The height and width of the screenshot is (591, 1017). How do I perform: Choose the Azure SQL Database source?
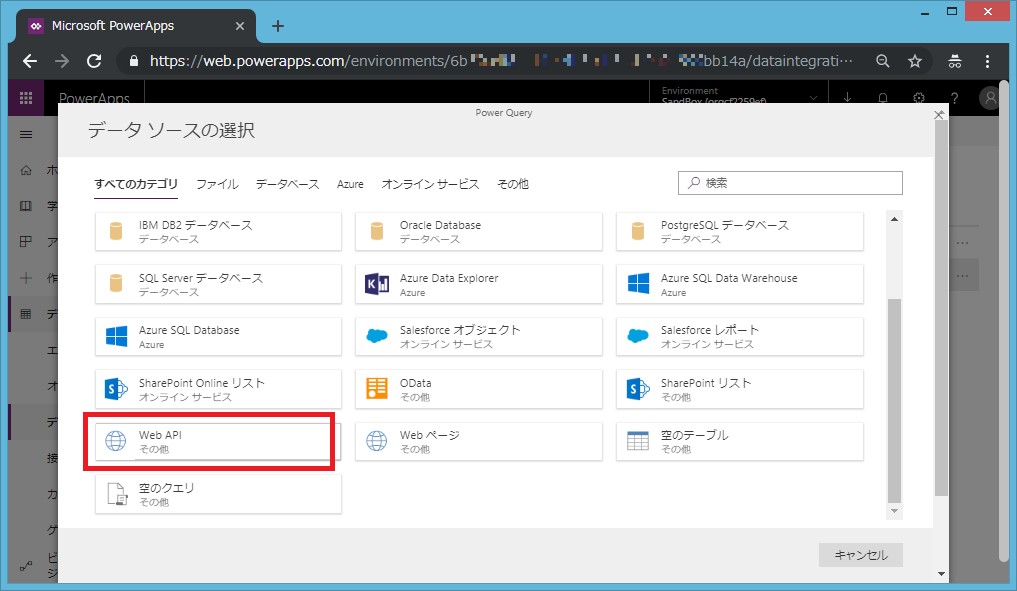[x=218, y=337]
